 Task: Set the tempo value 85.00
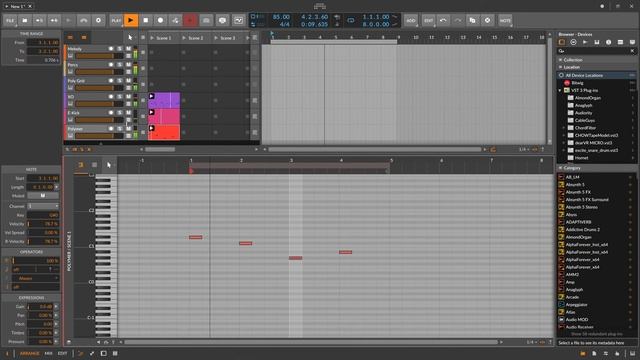[x=281, y=17]
